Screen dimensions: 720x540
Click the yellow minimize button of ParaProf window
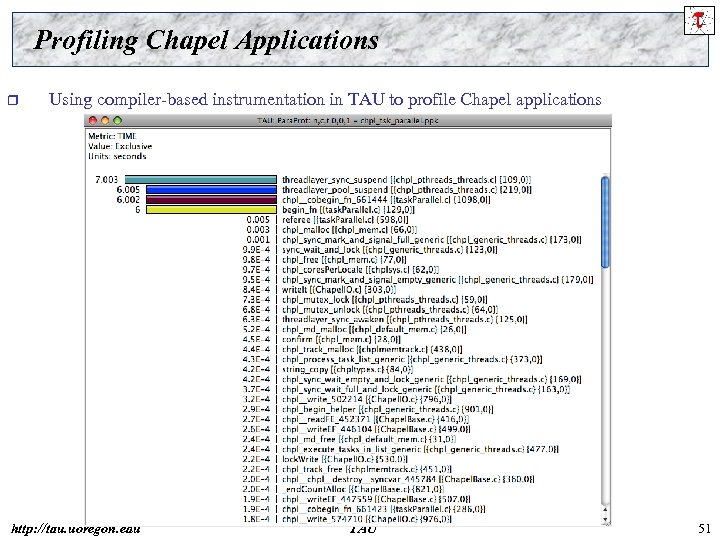[x=105, y=120]
